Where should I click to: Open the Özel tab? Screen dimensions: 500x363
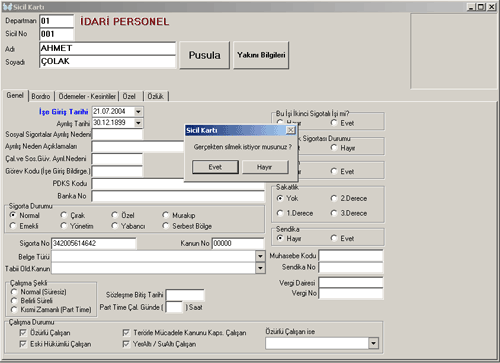point(129,96)
